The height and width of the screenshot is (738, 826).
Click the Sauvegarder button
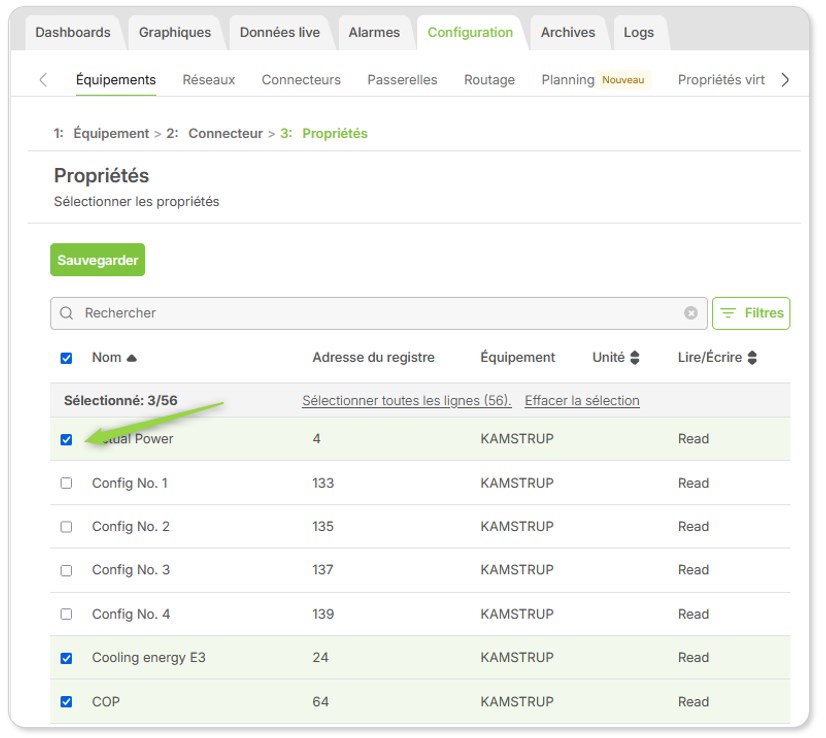[97, 260]
